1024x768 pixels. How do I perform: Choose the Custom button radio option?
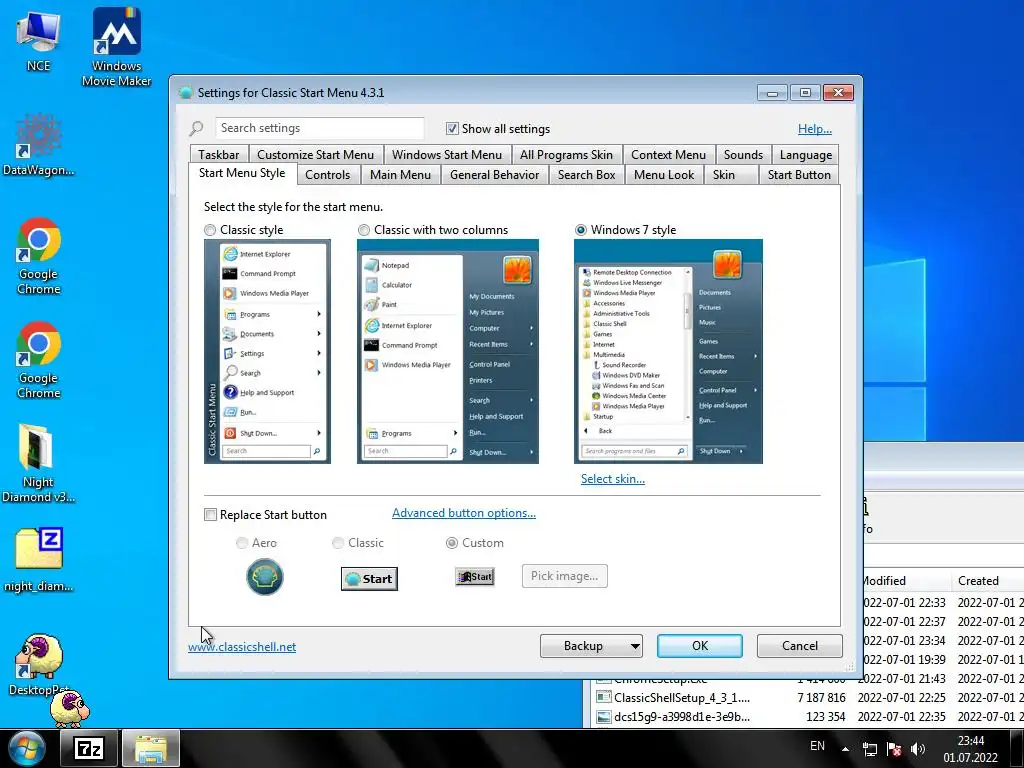coord(451,543)
